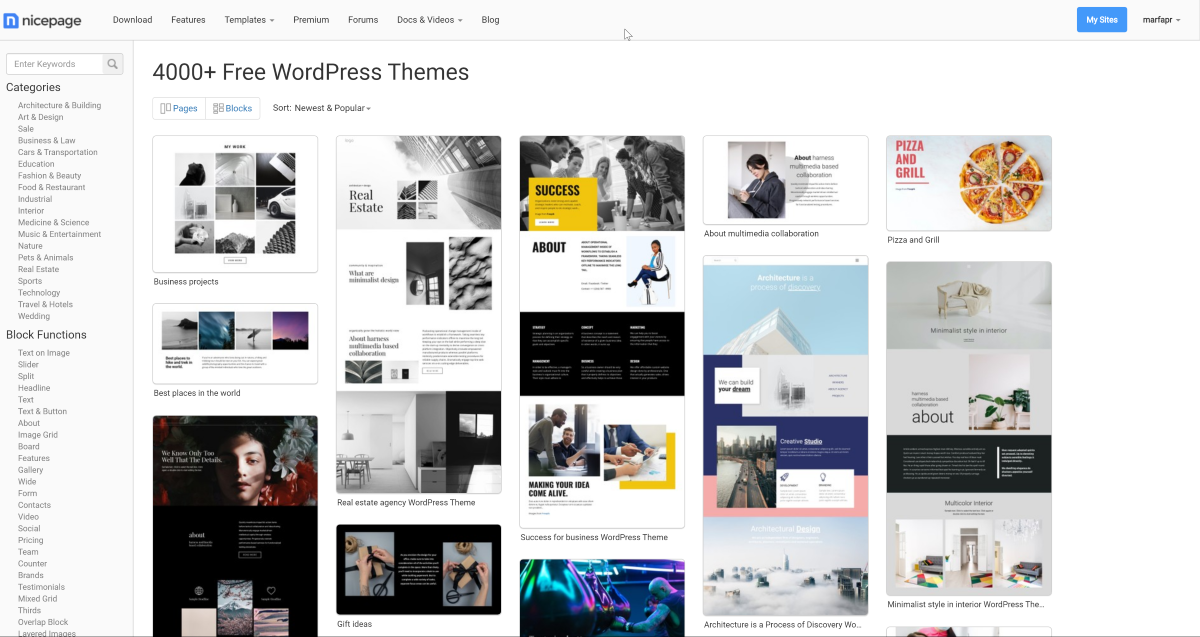Viewport: 1200px width, 637px height.
Task: Filter by Slider block function
Action: click(28, 365)
